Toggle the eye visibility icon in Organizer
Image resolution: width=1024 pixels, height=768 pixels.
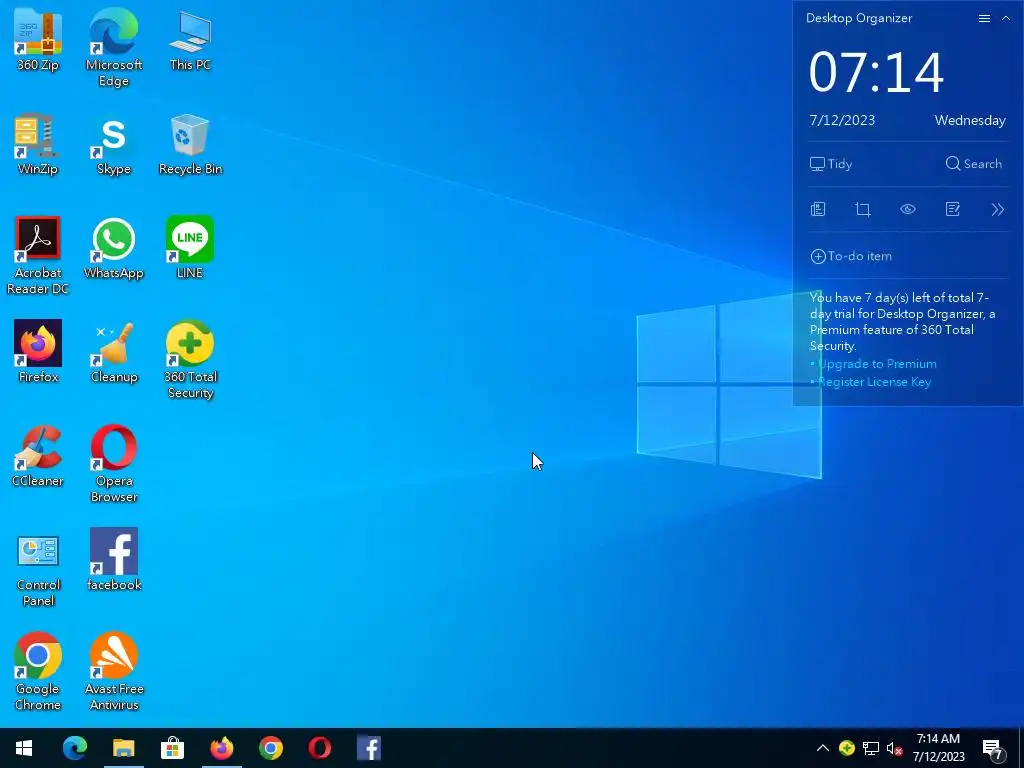pyautogui.click(x=908, y=209)
